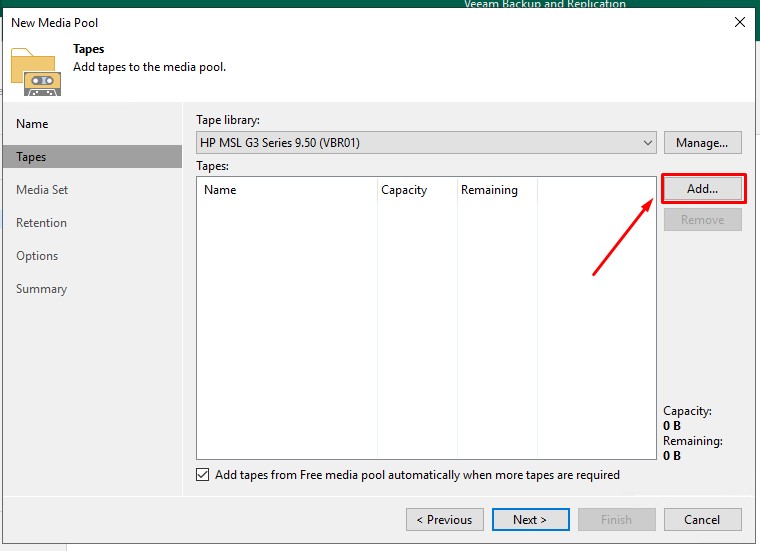Screen dimensions: 760x551
Task: Jump to the Options step
Action: (x=37, y=256)
